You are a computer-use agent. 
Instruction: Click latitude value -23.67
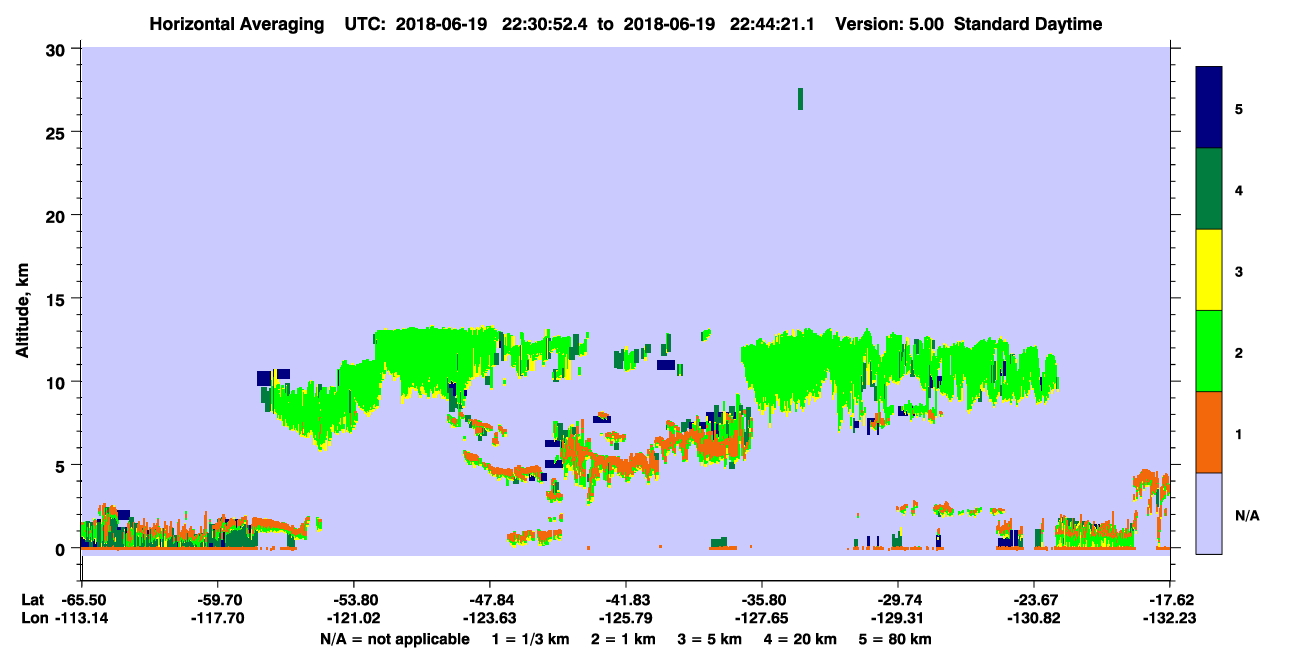pos(1034,600)
